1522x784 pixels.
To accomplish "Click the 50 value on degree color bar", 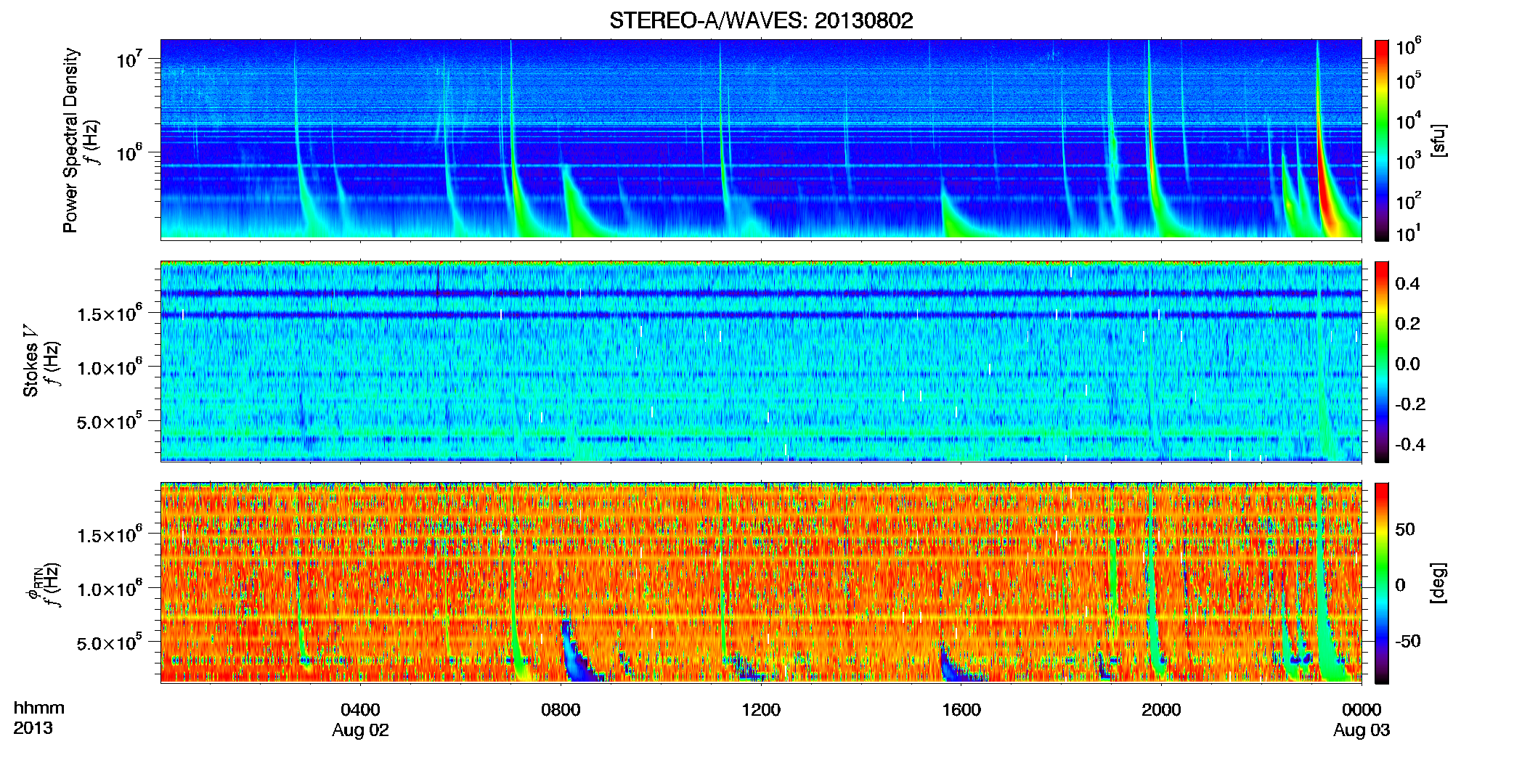I will click(x=1405, y=529).
